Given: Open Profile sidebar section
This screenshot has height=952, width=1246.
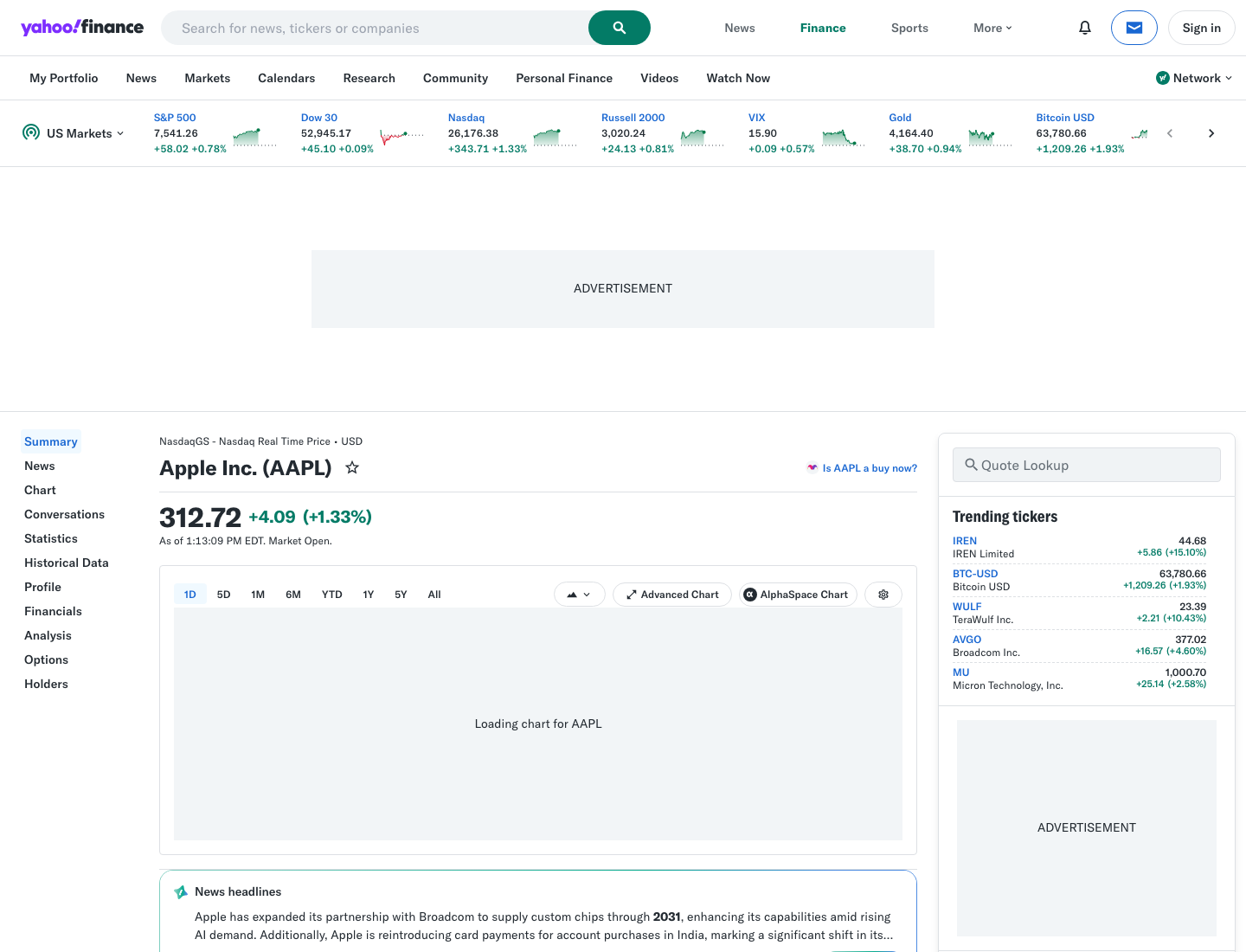Looking at the screenshot, I should [42, 587].
